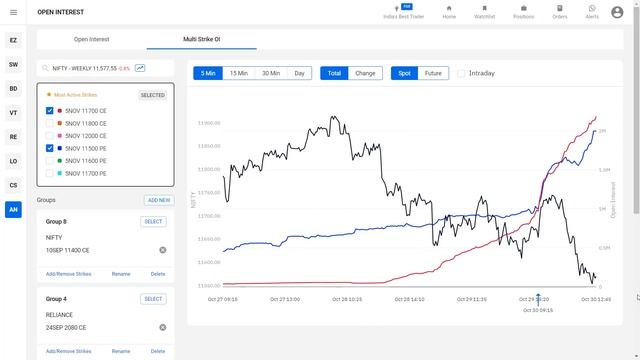Image resolution: width=640 pixels, height=360 pixels.
Task: Open India's Best Trader page
Action: coord(404,12)
